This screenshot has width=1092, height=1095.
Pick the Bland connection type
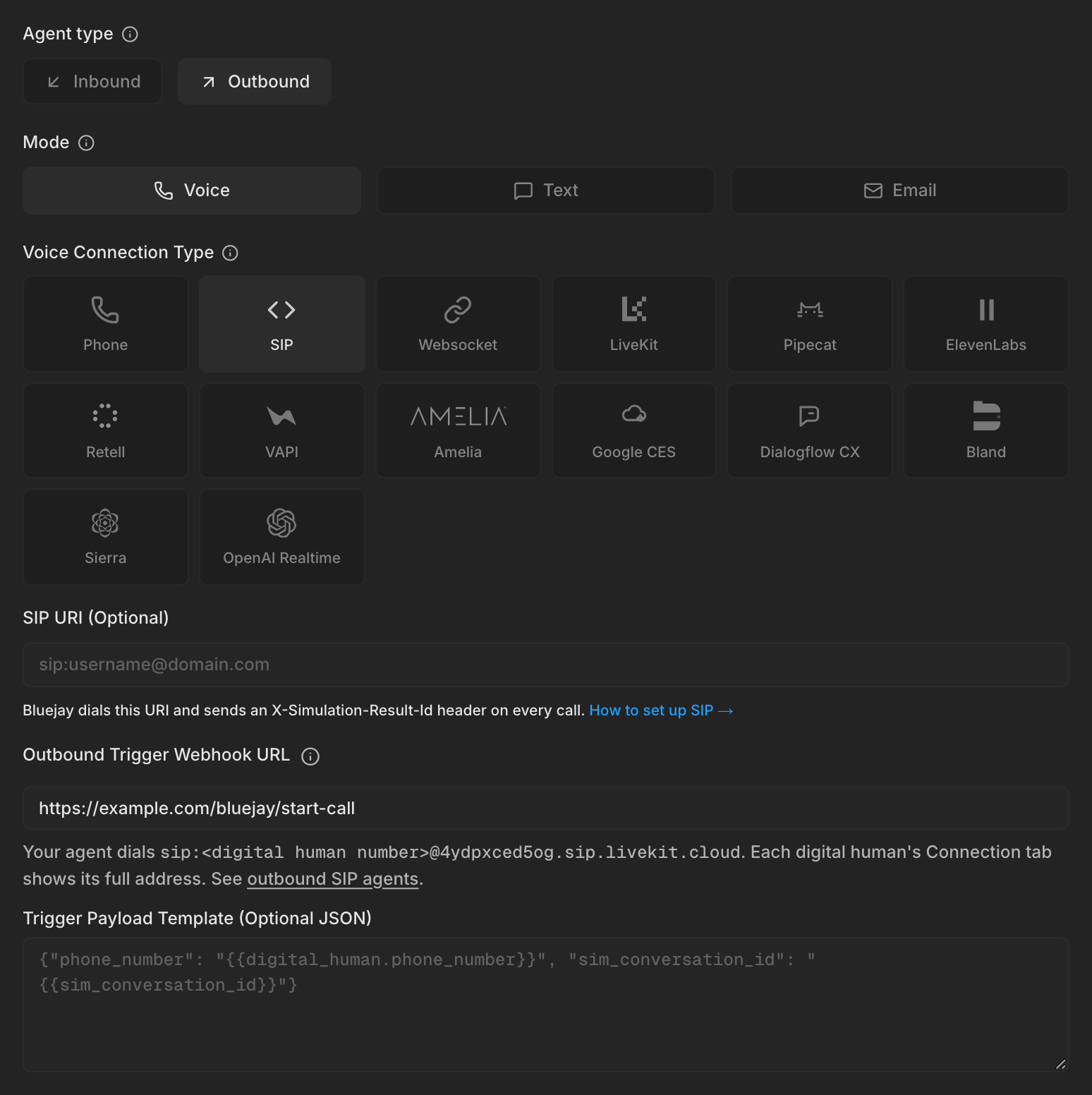(x=986, y=430)
